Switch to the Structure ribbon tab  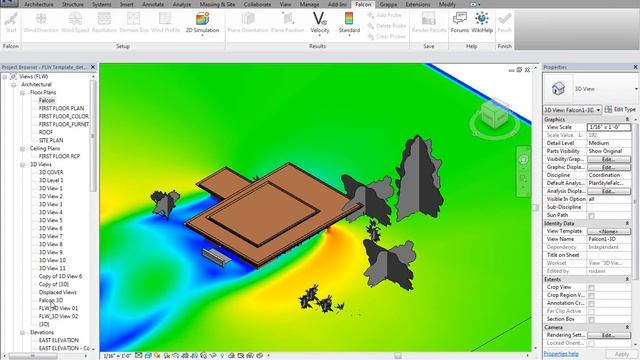72,4
